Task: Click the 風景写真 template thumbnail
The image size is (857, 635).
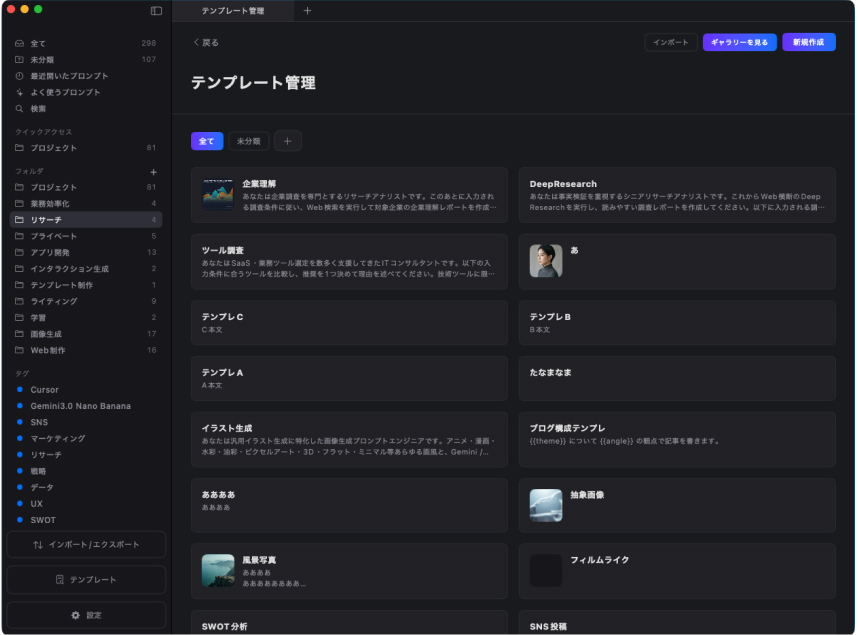Action: [218, 571]
